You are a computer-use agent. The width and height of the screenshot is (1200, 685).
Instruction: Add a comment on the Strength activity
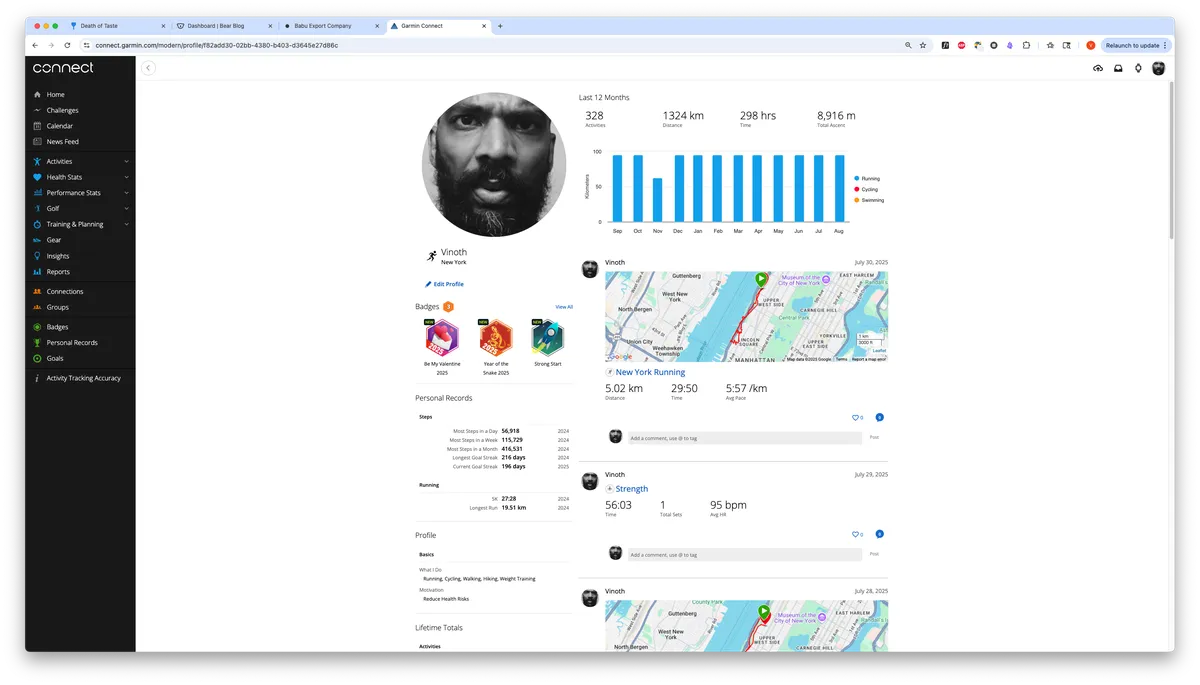744,554
